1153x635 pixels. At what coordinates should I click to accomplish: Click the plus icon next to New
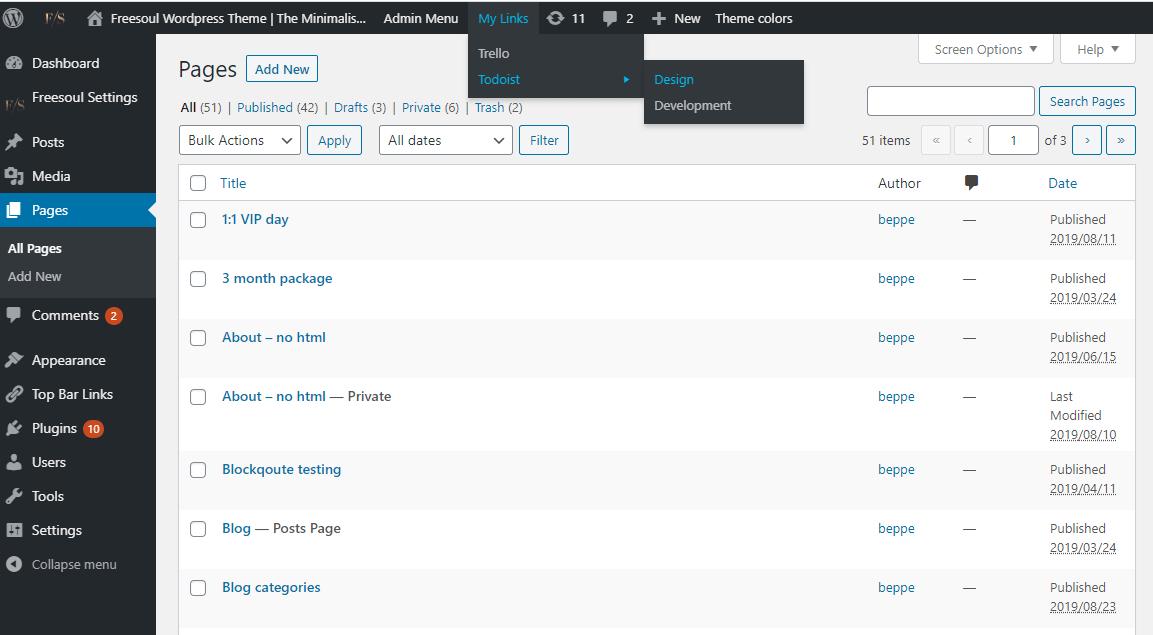pos(659,18)
